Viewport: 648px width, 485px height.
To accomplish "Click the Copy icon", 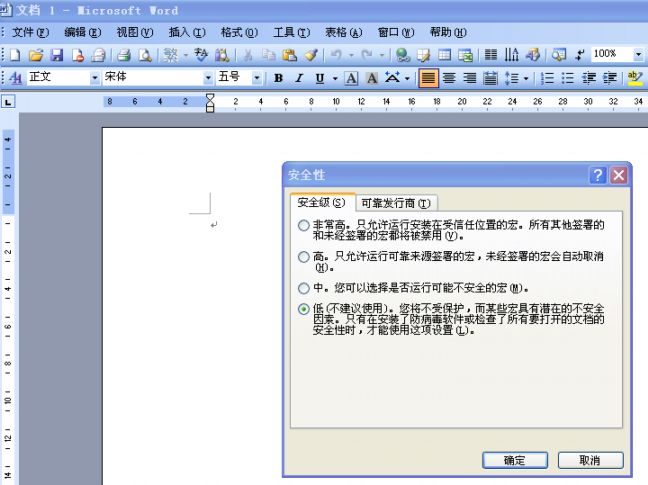I will 269,55.
